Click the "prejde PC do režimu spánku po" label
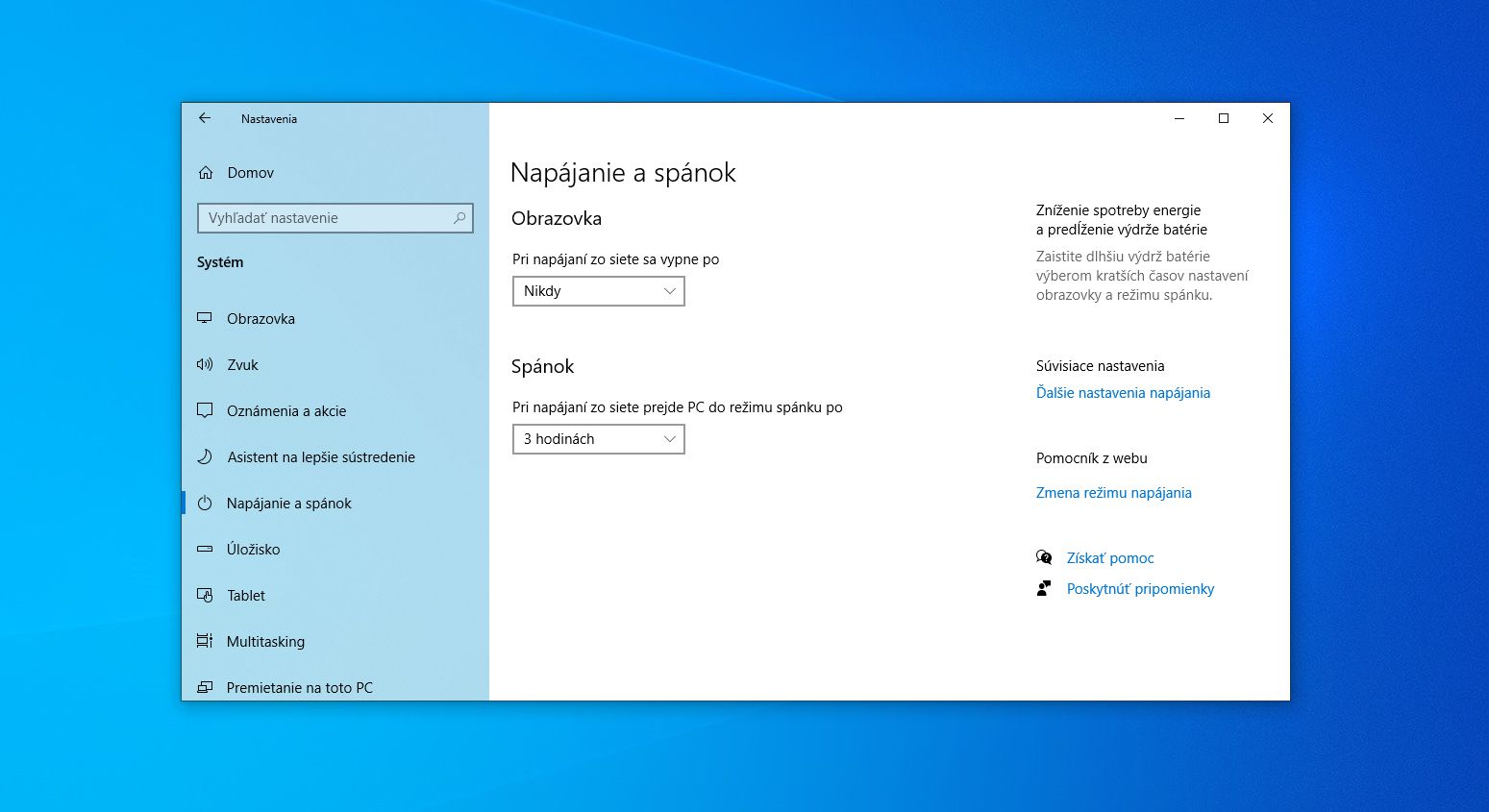 pos(743,407)
